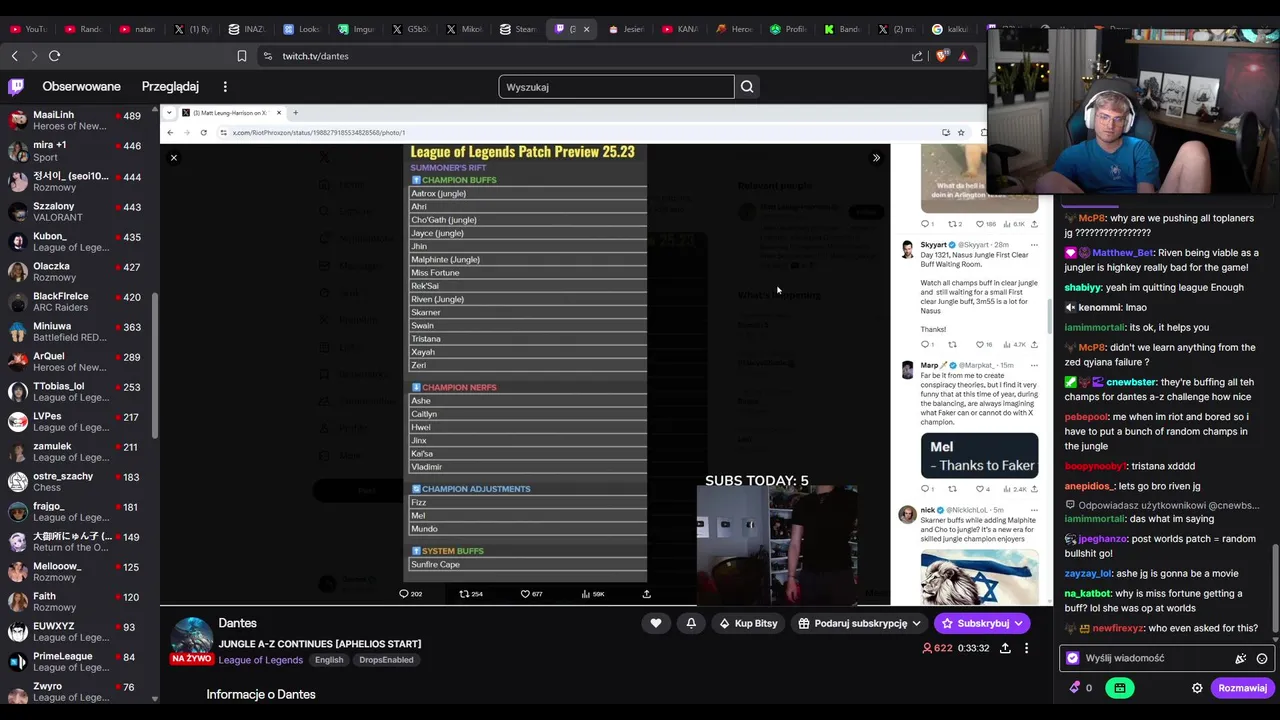Switch to the INAZ browser tab
Screen dimensions: 1280x720
(x=247, y=29)
